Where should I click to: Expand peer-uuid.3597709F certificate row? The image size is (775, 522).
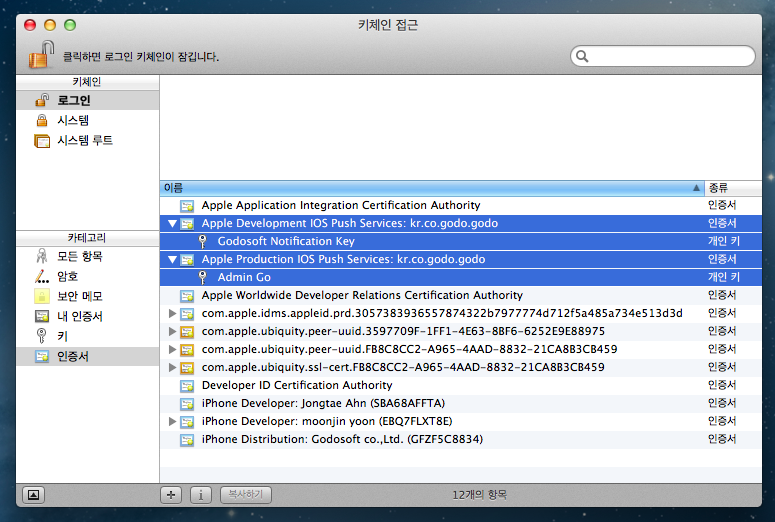(172, 331)
